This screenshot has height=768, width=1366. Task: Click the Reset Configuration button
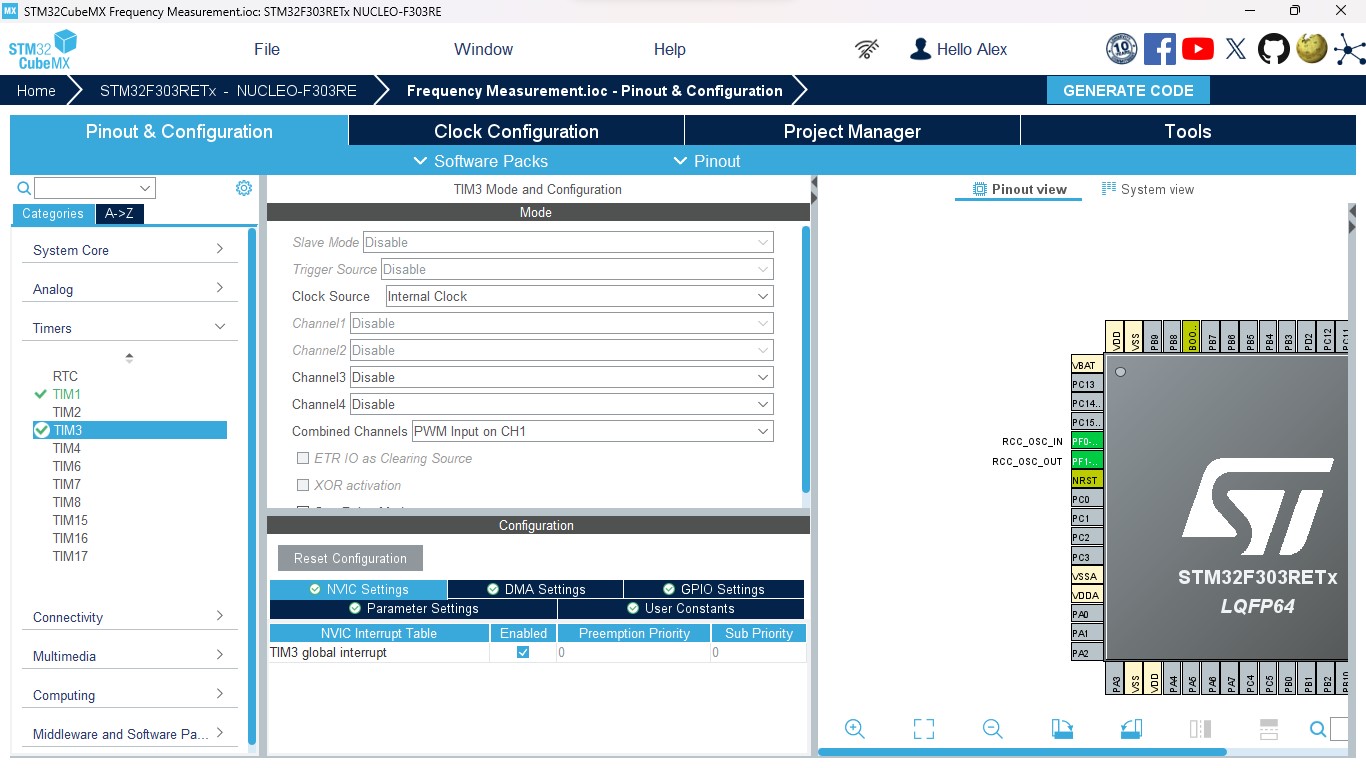pyautogui.click(x=350, y=558)
